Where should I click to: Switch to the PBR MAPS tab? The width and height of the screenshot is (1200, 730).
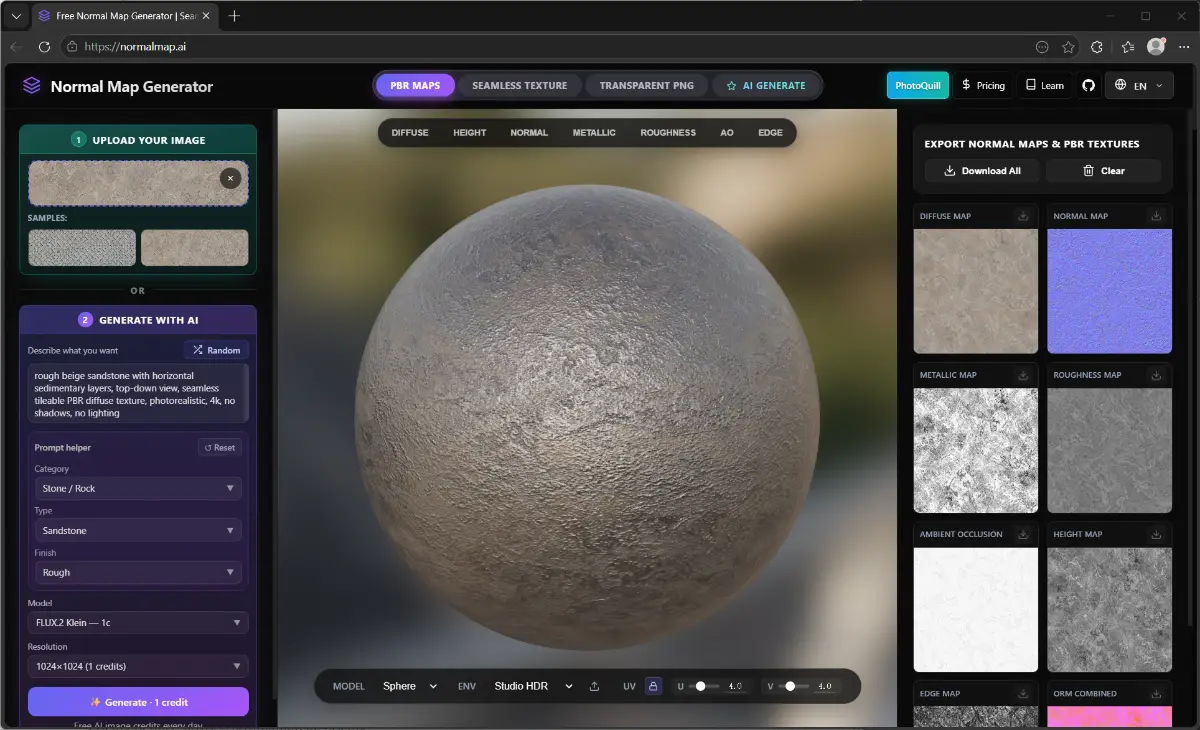coord(415,86)
